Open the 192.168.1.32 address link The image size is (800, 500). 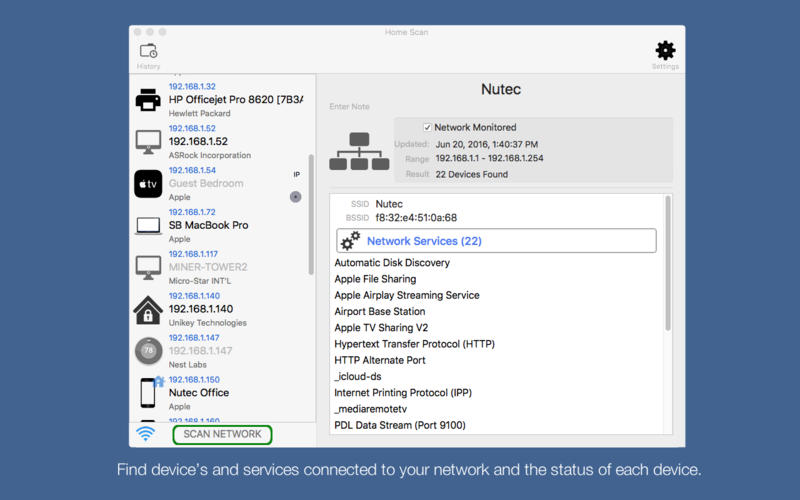(x=192, y=86)
